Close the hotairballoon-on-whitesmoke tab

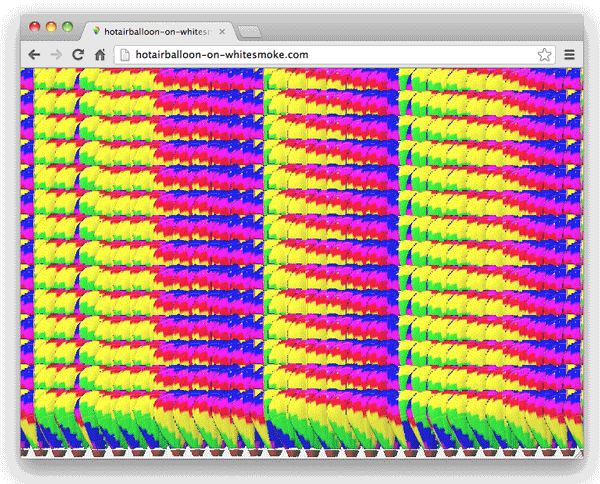pyautogui.click(x=222, y=32)
